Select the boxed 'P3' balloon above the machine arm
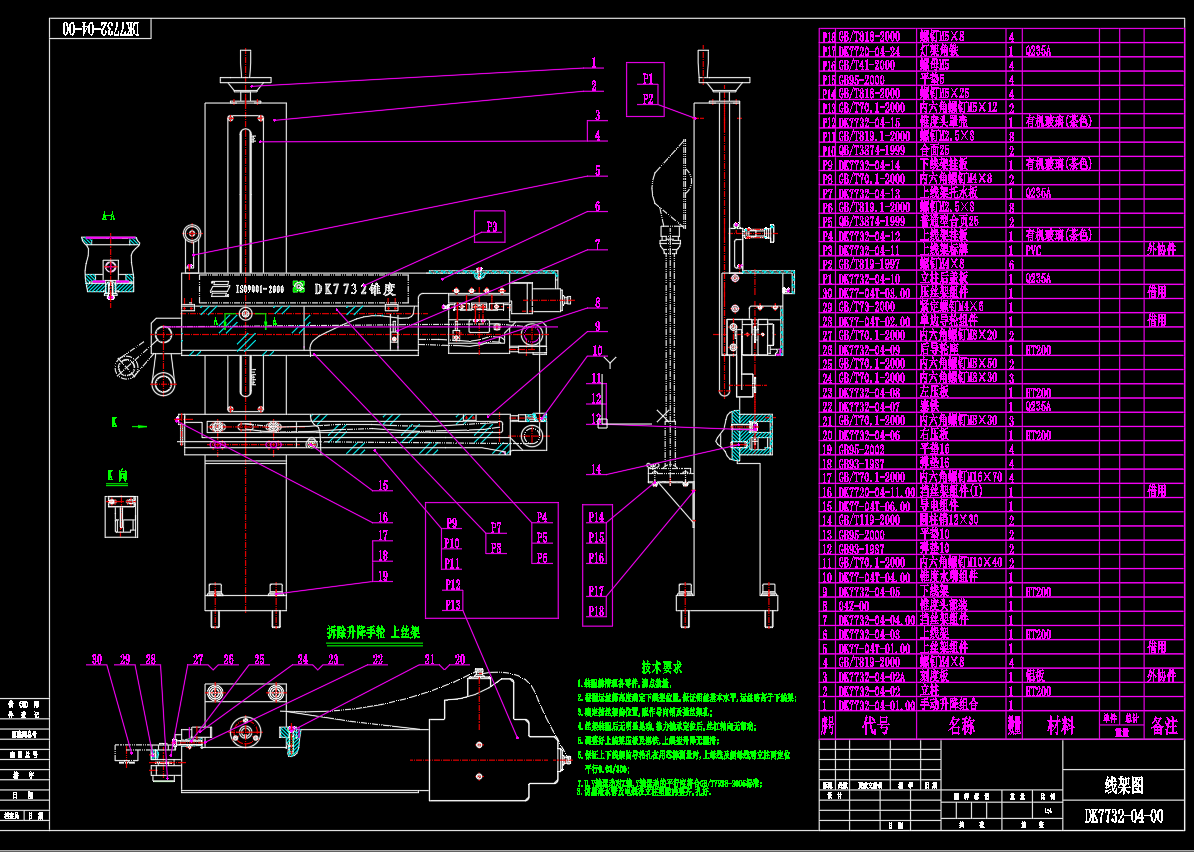This screenshot has width=1194, height=852. tap(490, 226)
